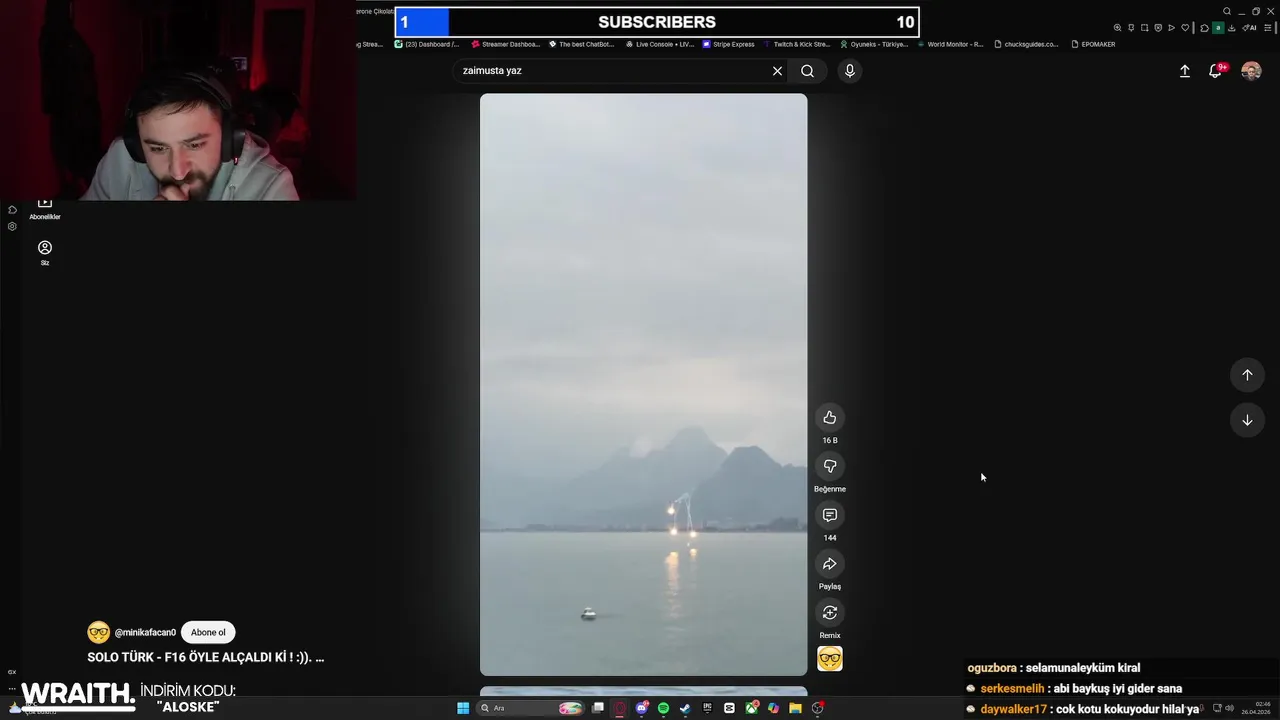Click the Shorts video player
The height and width of the screenshot is (720, 1280).
point(643,384)
